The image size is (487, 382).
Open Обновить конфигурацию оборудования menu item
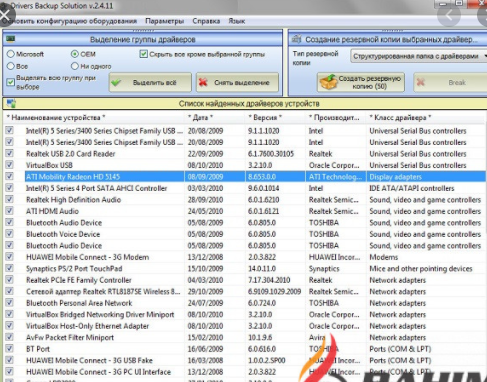[69, 21]
